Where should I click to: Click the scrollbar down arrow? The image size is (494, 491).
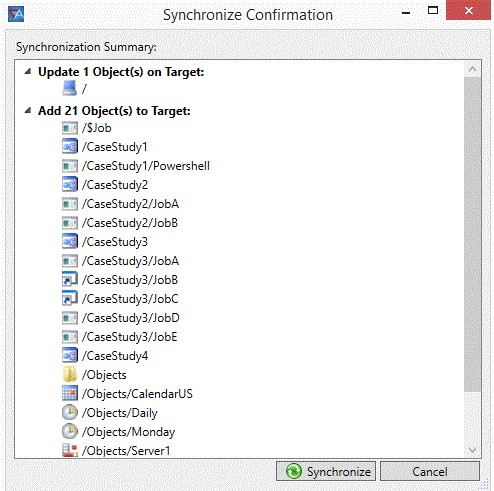pyautogui.click(x=472, y=450)
